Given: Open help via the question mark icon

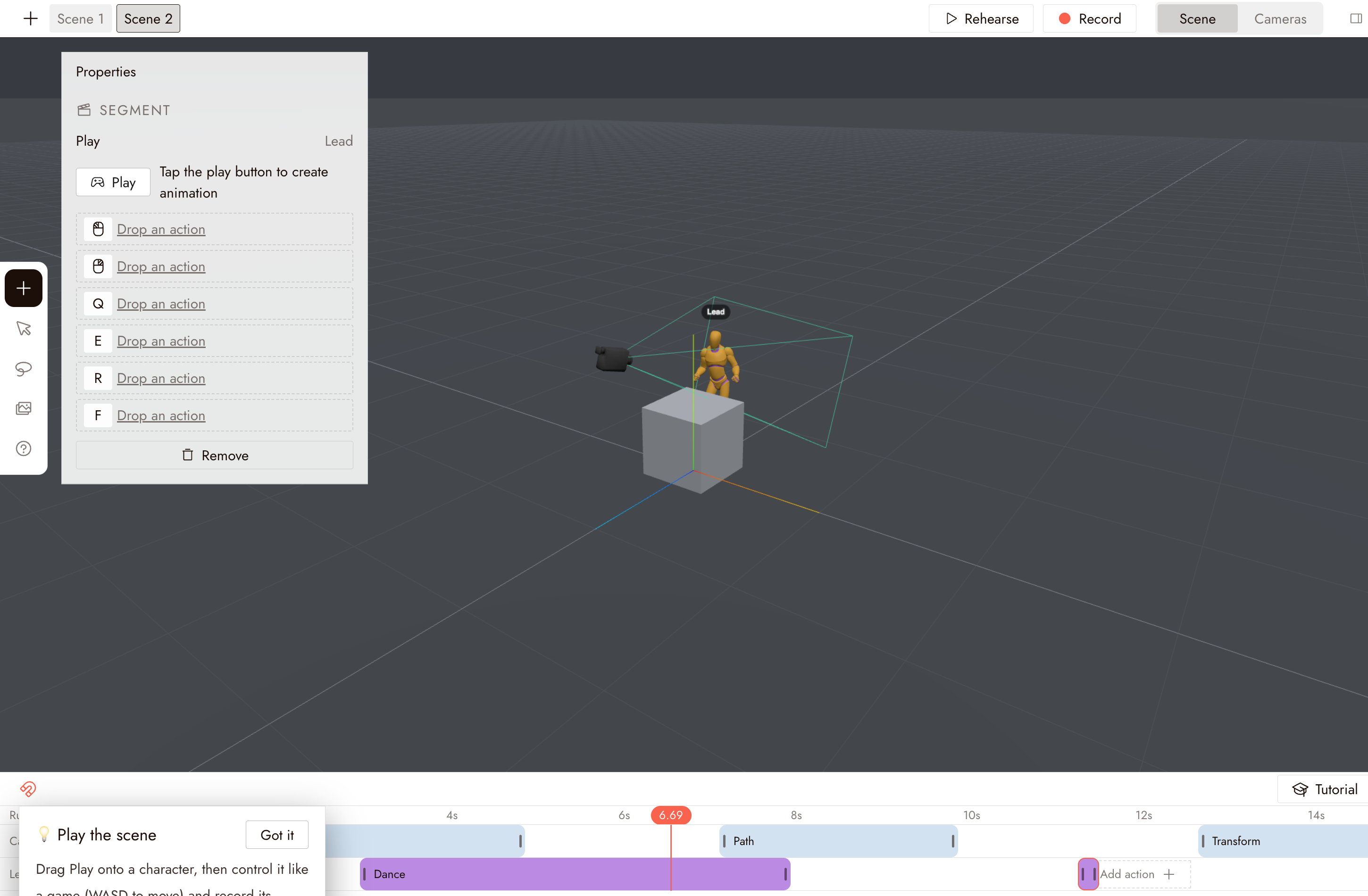Looking at the screenshot, I should tap(24, 448).
